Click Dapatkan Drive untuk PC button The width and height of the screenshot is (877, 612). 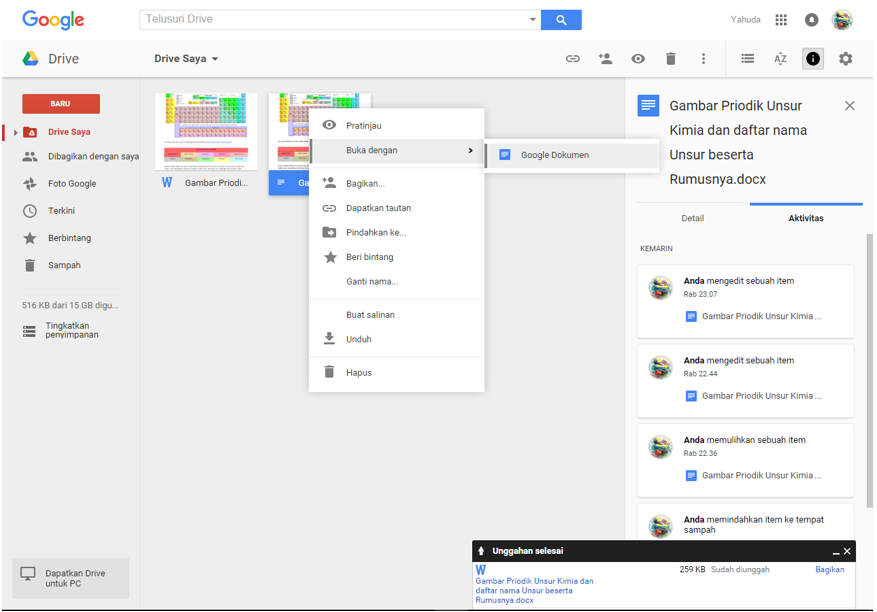[70, 578]
